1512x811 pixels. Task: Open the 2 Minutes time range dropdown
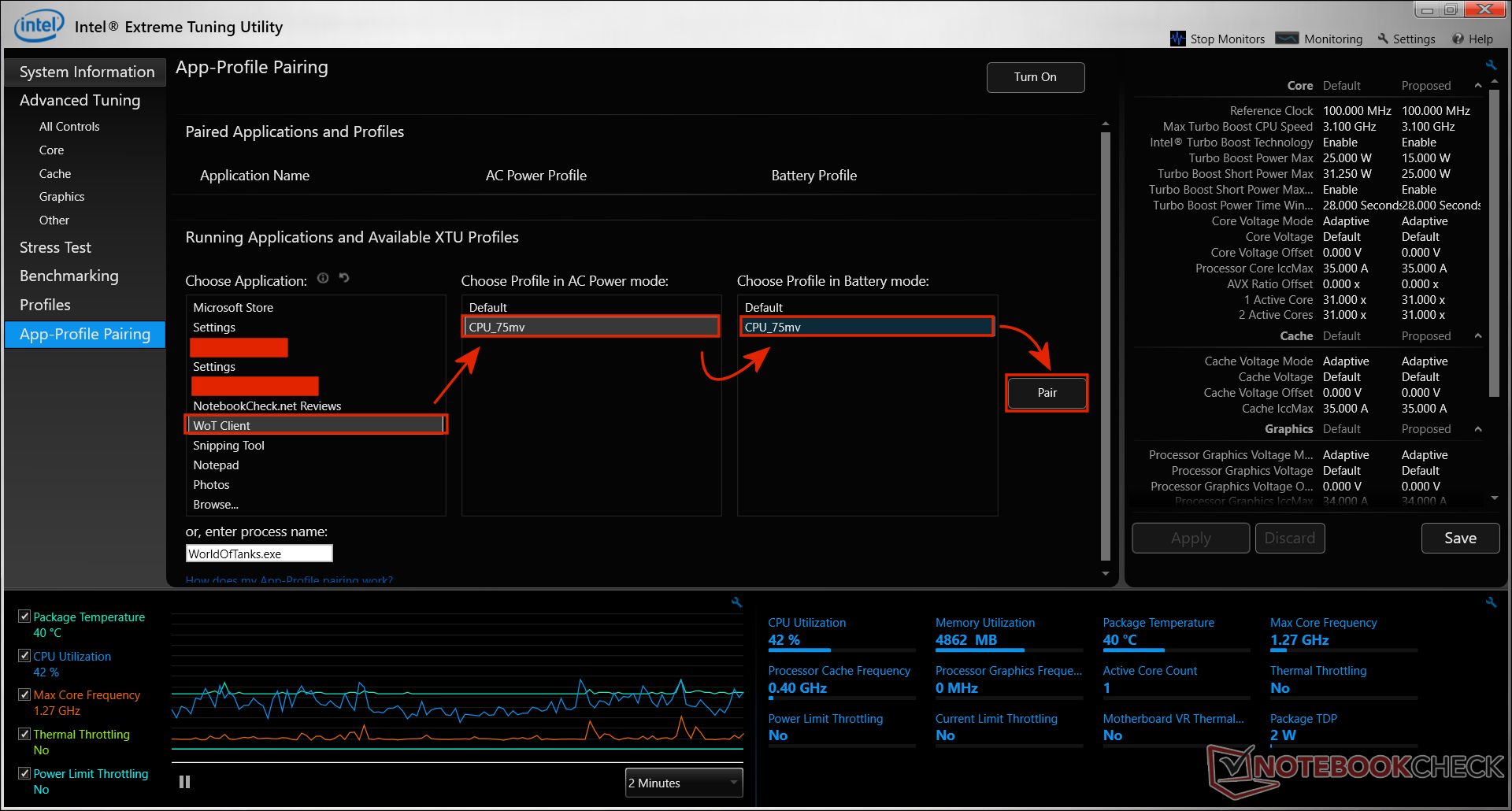684,783
